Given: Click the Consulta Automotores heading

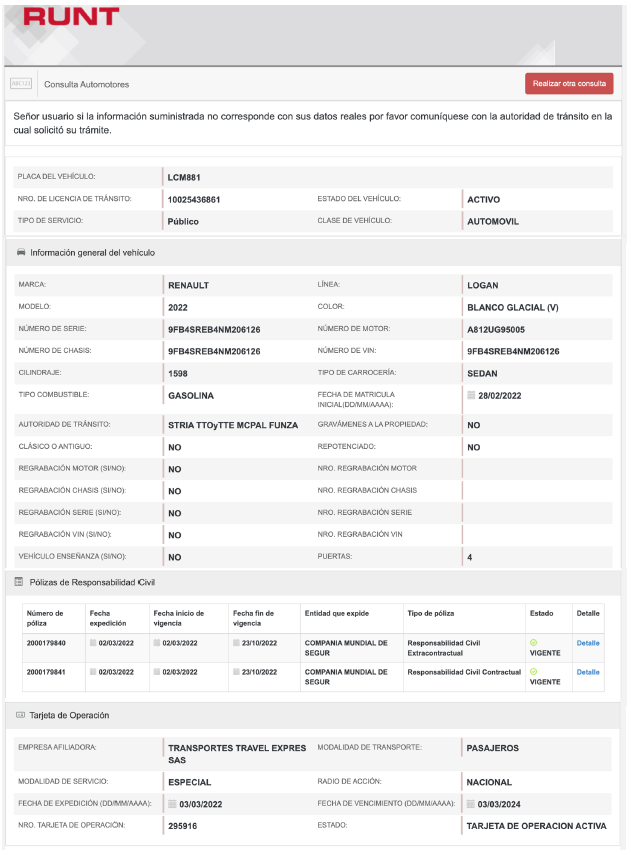Looking at the screenshot, I should [x=86, y=84].
